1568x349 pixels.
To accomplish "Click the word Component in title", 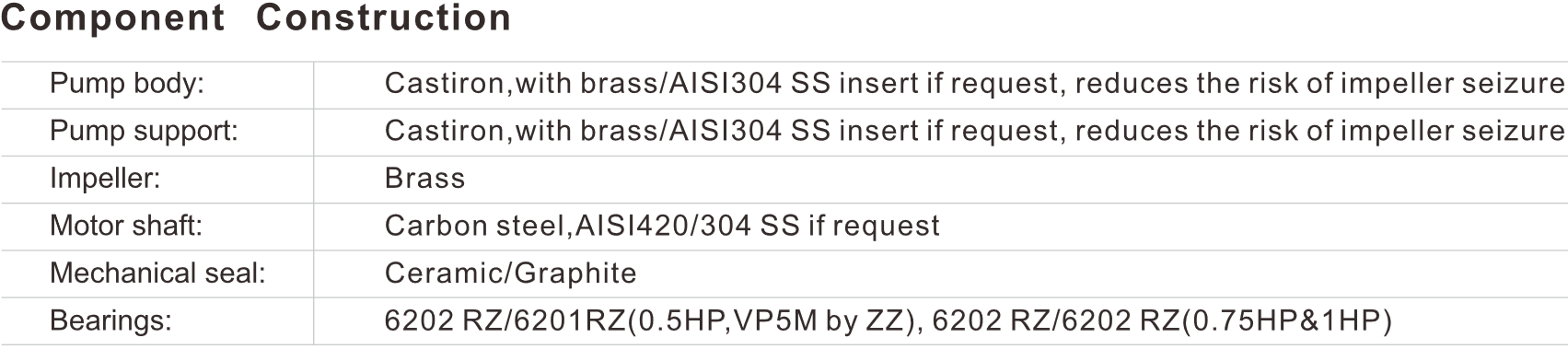I will (113, 18).
